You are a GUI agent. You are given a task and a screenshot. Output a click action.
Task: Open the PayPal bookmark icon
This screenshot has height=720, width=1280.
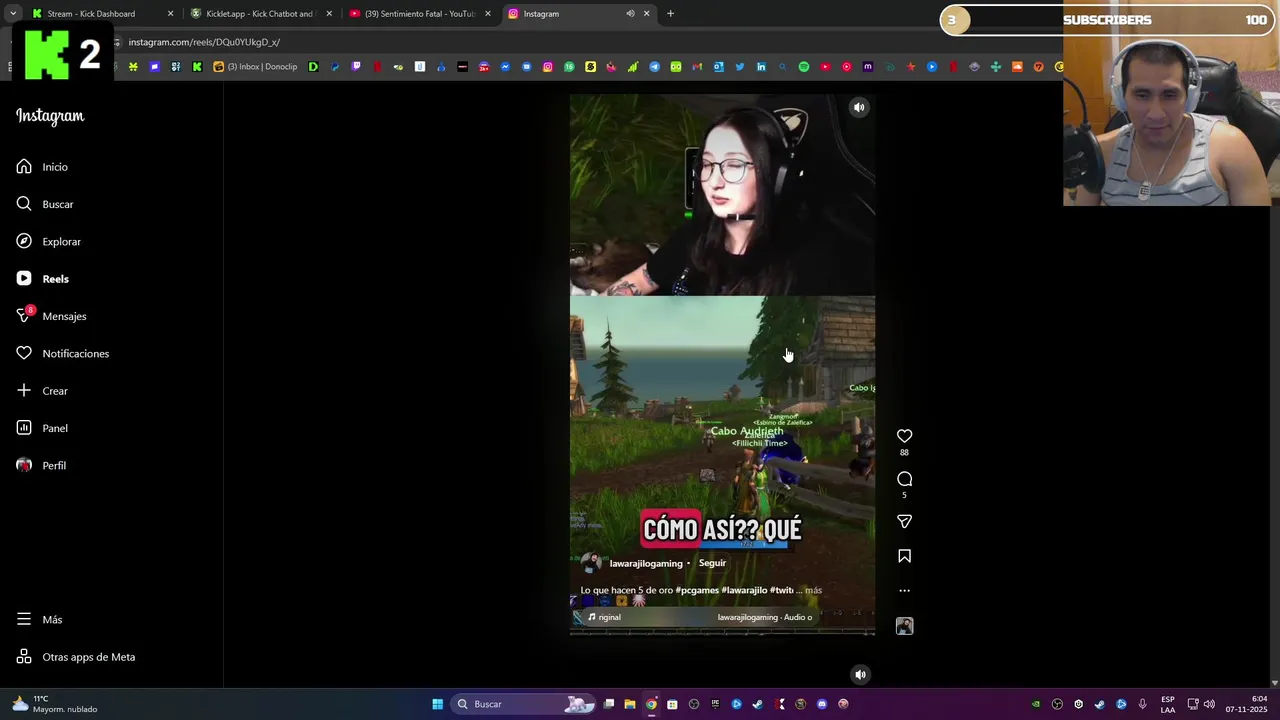pos(334,67)
